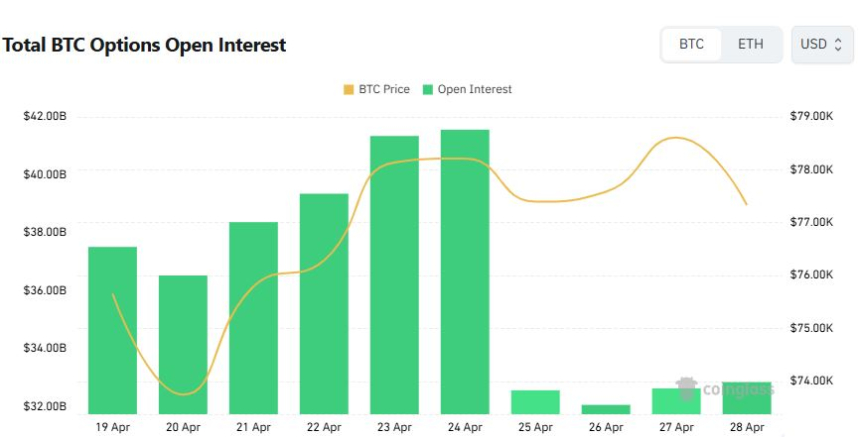
Task: Select the 26 Apr open interest bar
Action: pos(606,409)
